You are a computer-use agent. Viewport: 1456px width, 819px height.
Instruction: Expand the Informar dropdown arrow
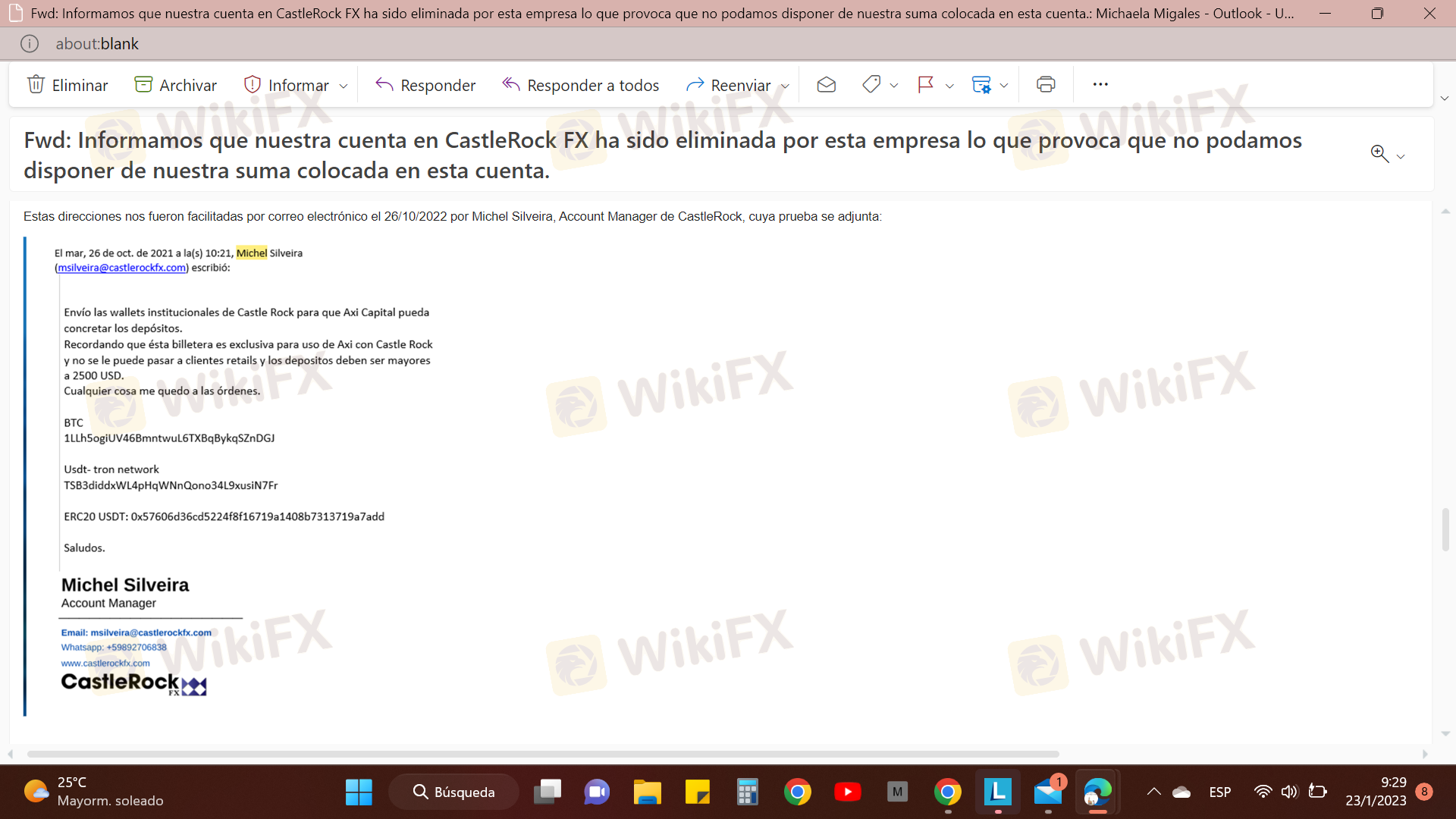(344, 86)
